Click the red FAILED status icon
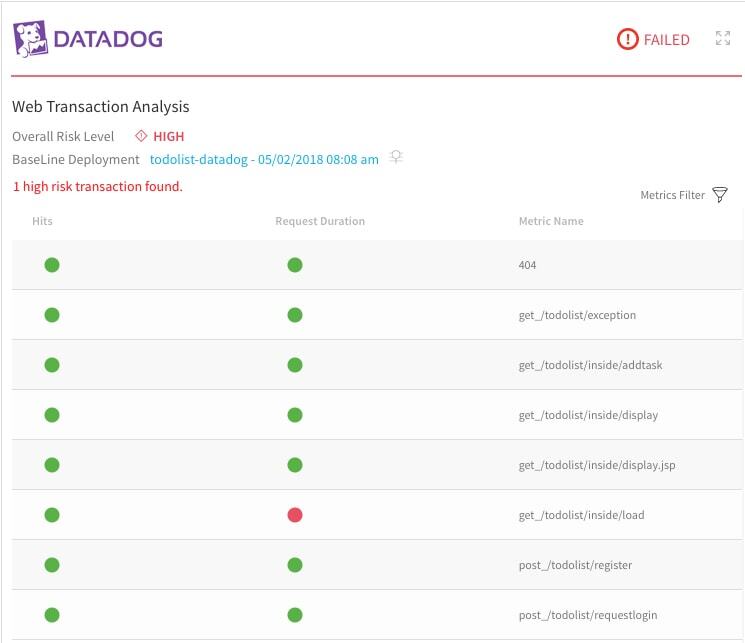 pos(627,40)
